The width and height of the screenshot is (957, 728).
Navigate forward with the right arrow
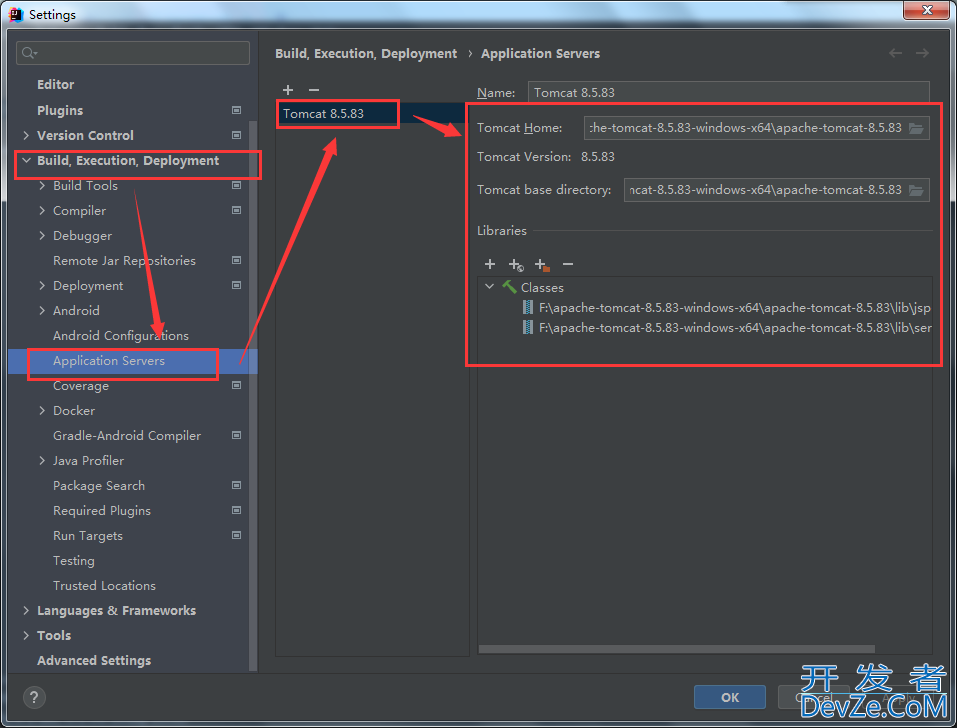[x=922, y=53]
